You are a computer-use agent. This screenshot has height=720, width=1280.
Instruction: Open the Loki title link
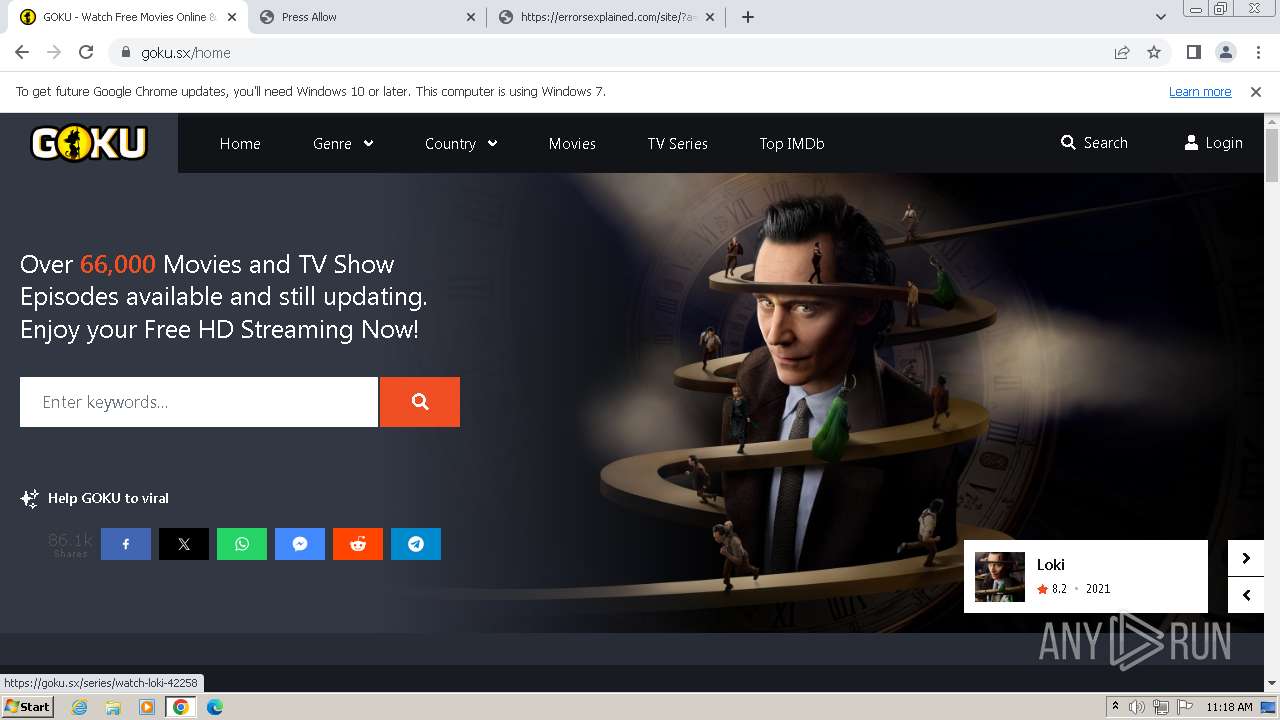[1050, 565]
